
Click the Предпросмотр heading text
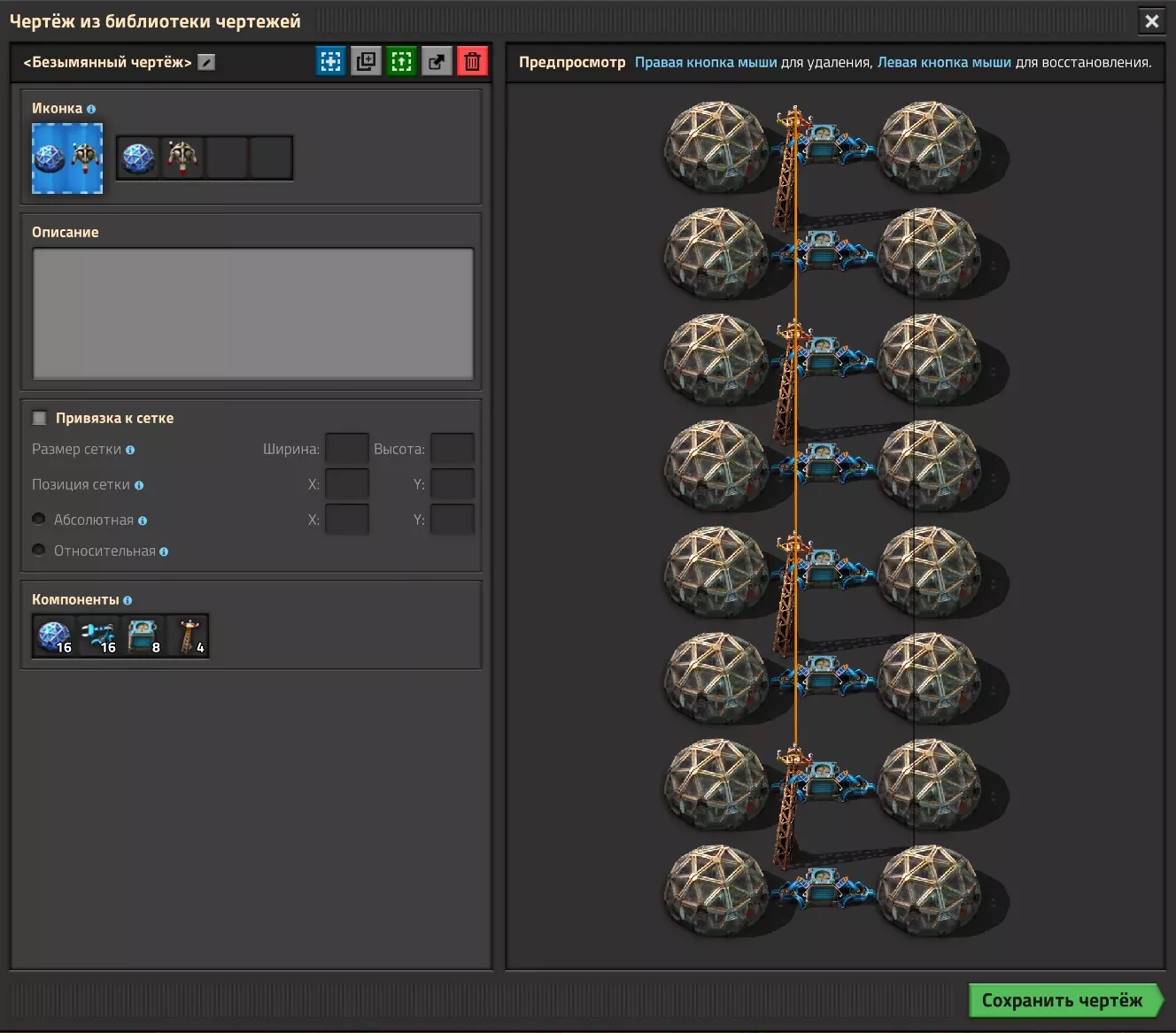(x=572, y=62)
